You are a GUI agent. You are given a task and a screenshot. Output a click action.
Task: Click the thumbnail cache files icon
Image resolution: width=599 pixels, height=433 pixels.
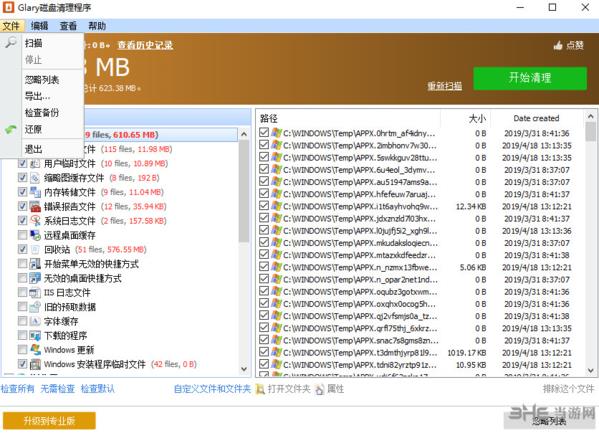tap(35, 178)
